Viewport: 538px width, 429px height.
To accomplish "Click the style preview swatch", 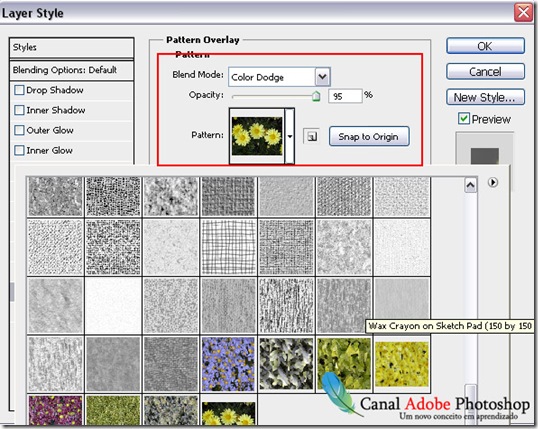I will tap(484, 156).
